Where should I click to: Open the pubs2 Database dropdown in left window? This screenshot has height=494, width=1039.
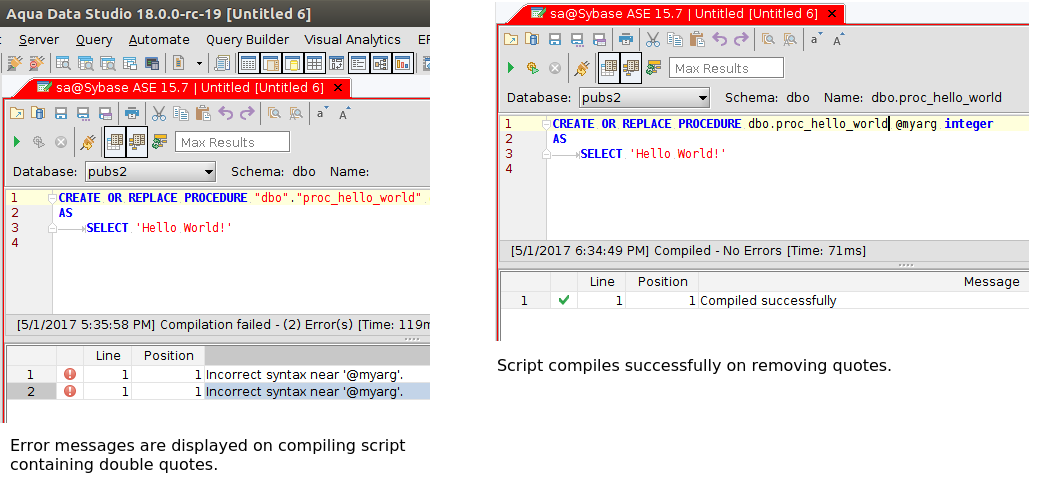(150, 172)
